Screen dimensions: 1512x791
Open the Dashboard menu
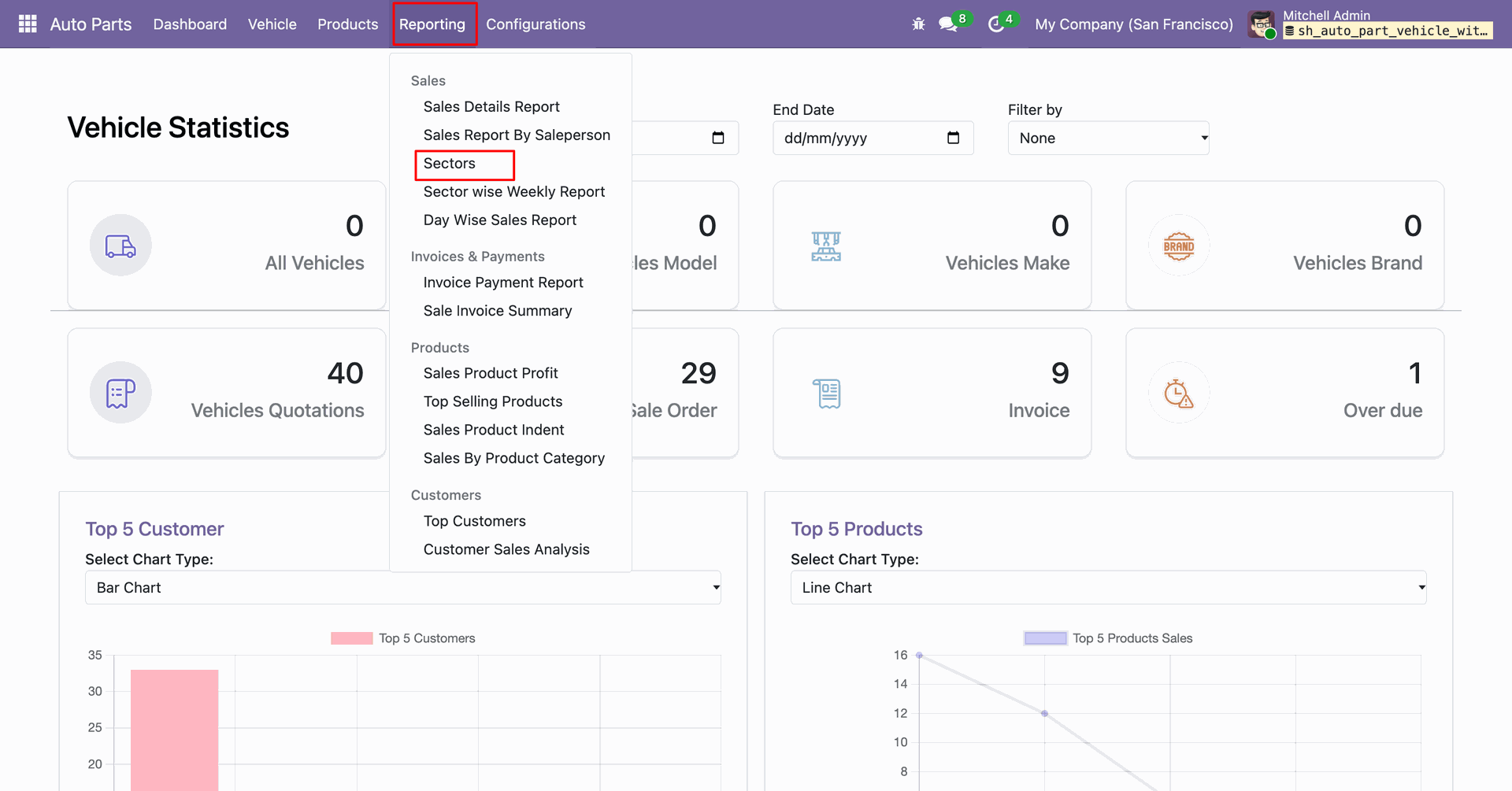point(190,24)
